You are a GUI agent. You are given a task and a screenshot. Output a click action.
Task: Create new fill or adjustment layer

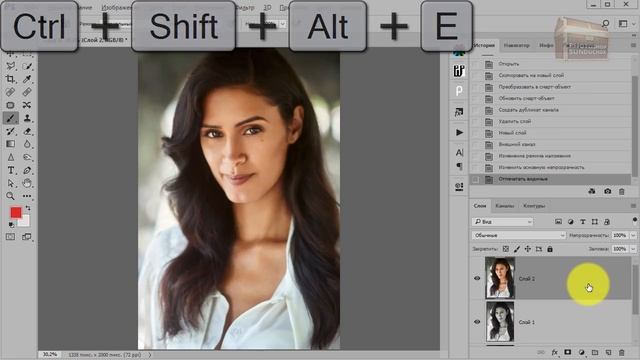(x=582, y=352)
